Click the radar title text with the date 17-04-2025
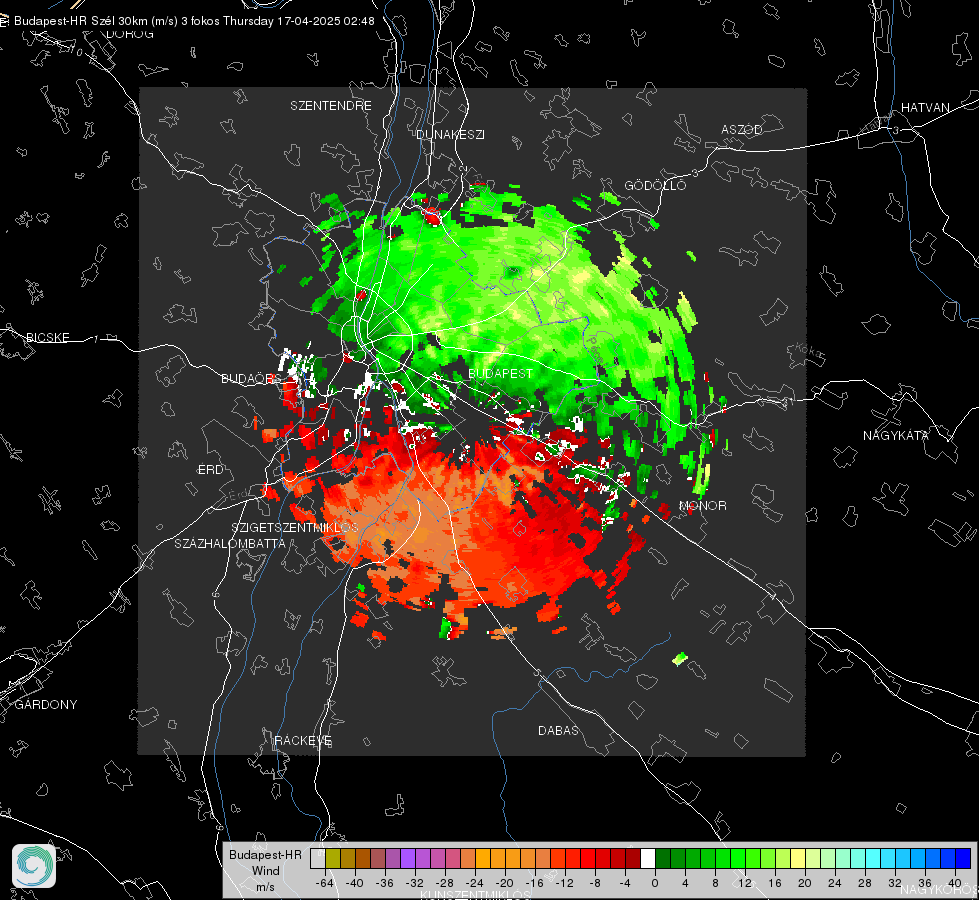 [x=194, y=21]
